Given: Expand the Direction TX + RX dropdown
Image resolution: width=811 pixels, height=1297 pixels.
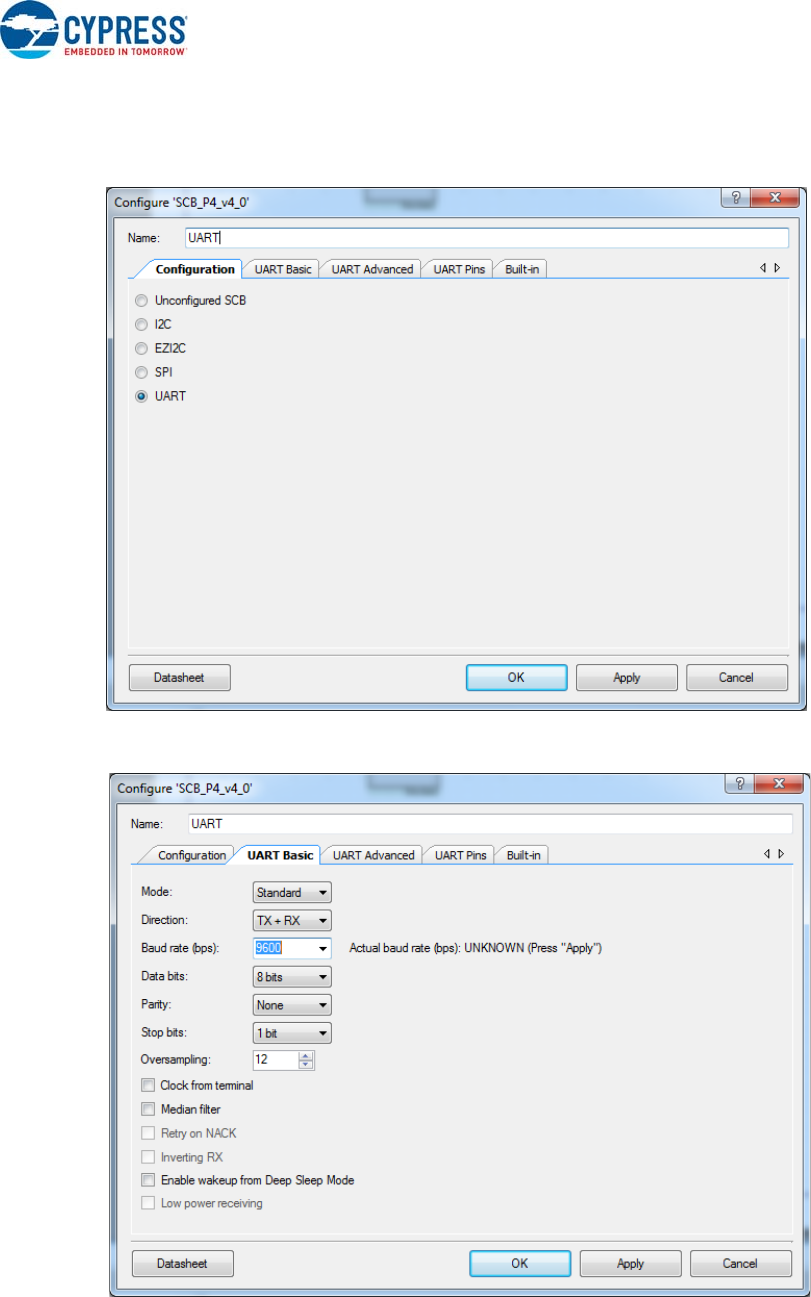Looking at the screenshot, I should tap(292, 921).
